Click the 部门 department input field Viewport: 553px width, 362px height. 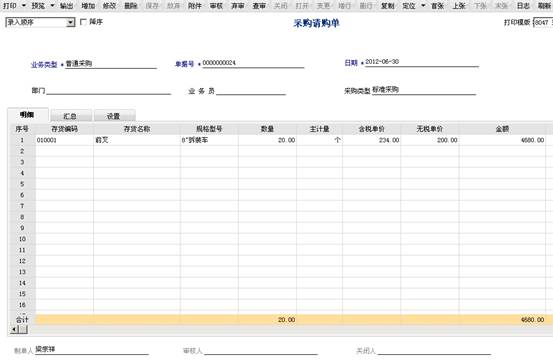coord(109,90)
